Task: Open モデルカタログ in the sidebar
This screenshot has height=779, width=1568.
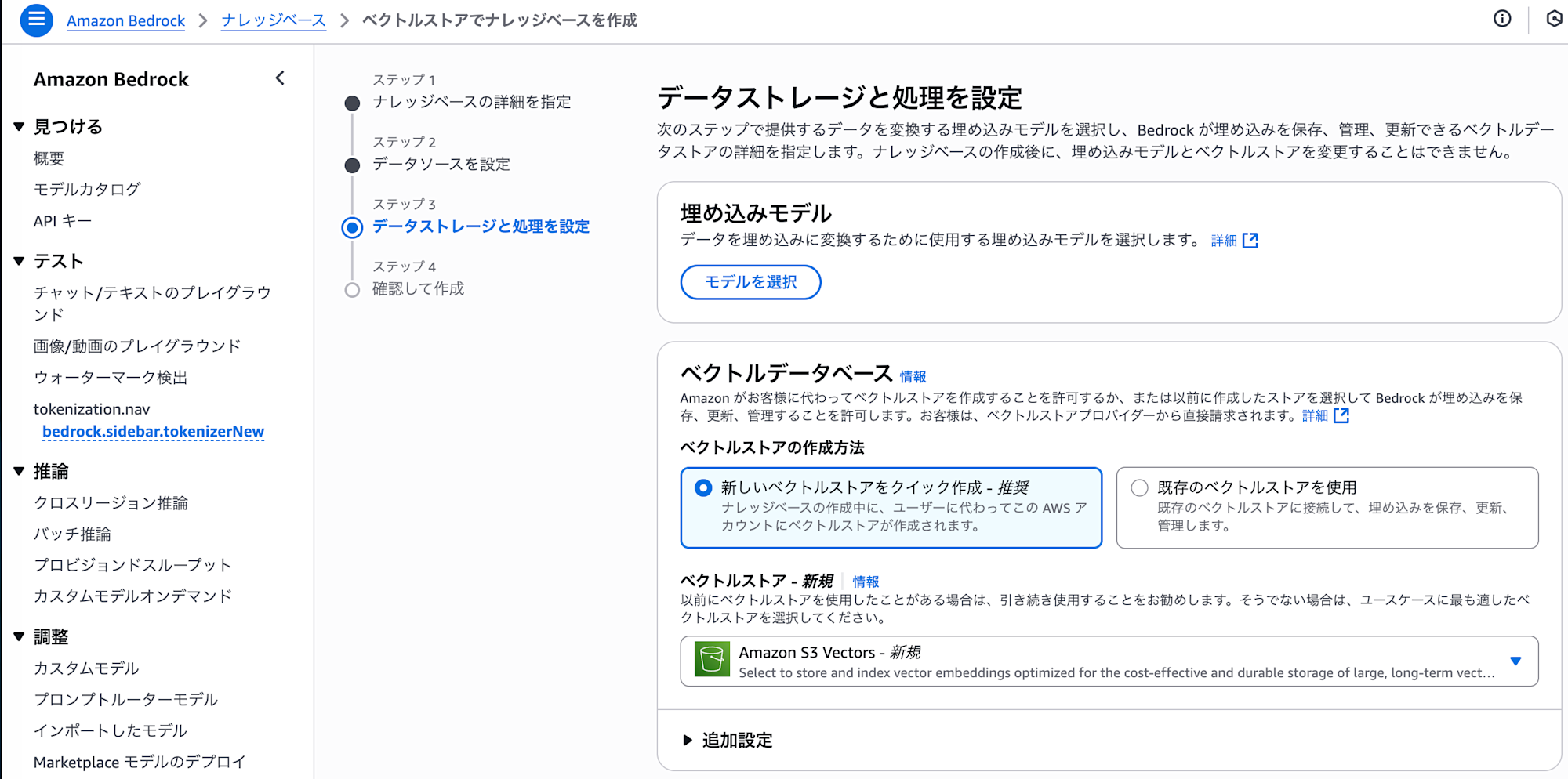Action: coord(87,189)
